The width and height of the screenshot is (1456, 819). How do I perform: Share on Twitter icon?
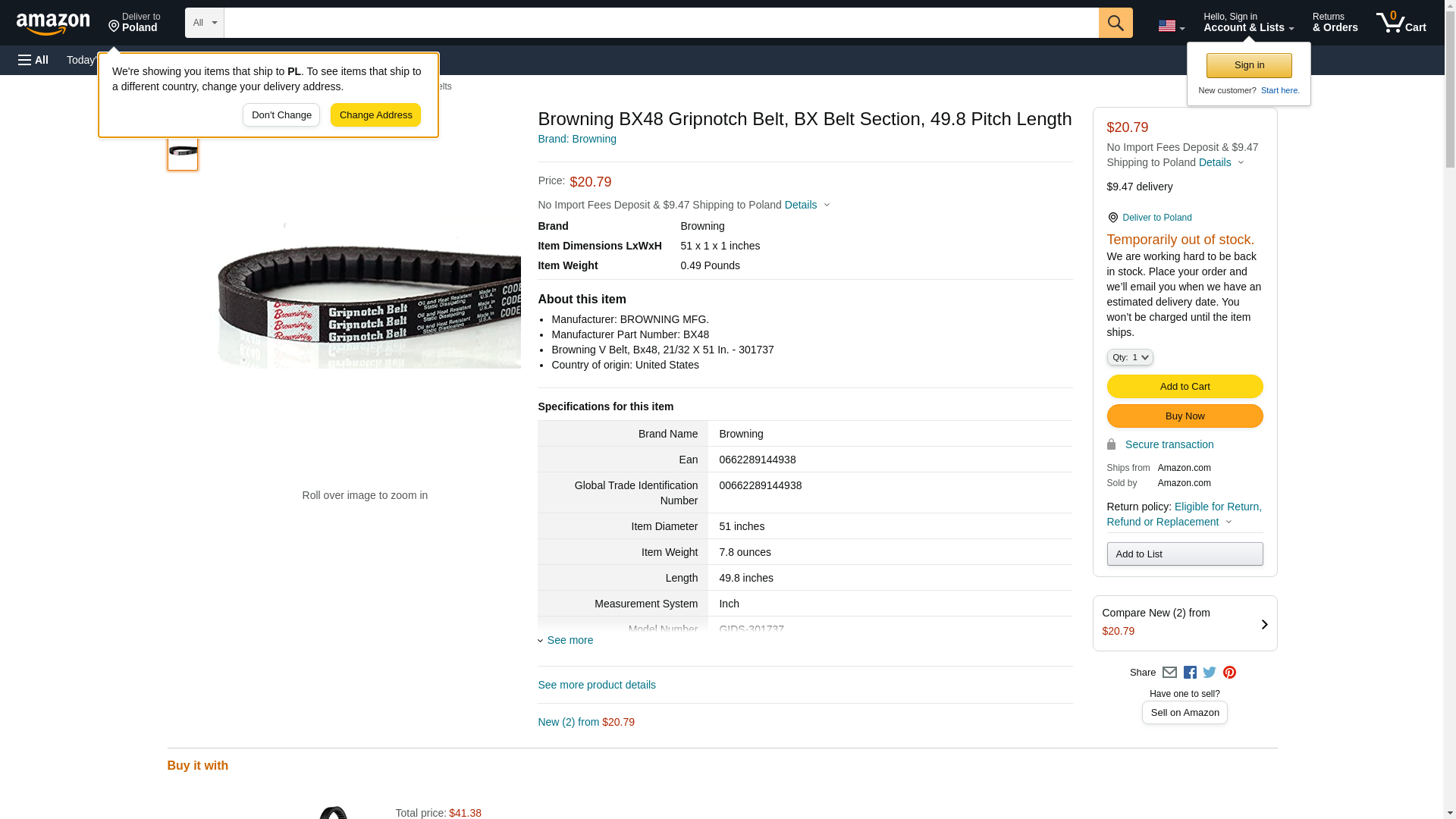coord(1210,673)
